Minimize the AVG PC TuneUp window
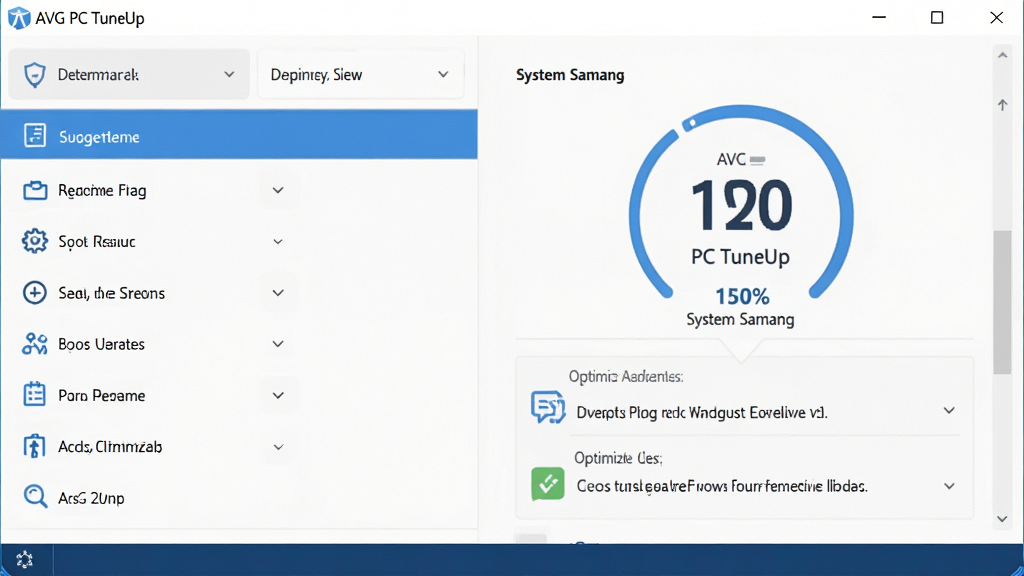This screenshot has width=1024, height=576. [x=879, y=18]
